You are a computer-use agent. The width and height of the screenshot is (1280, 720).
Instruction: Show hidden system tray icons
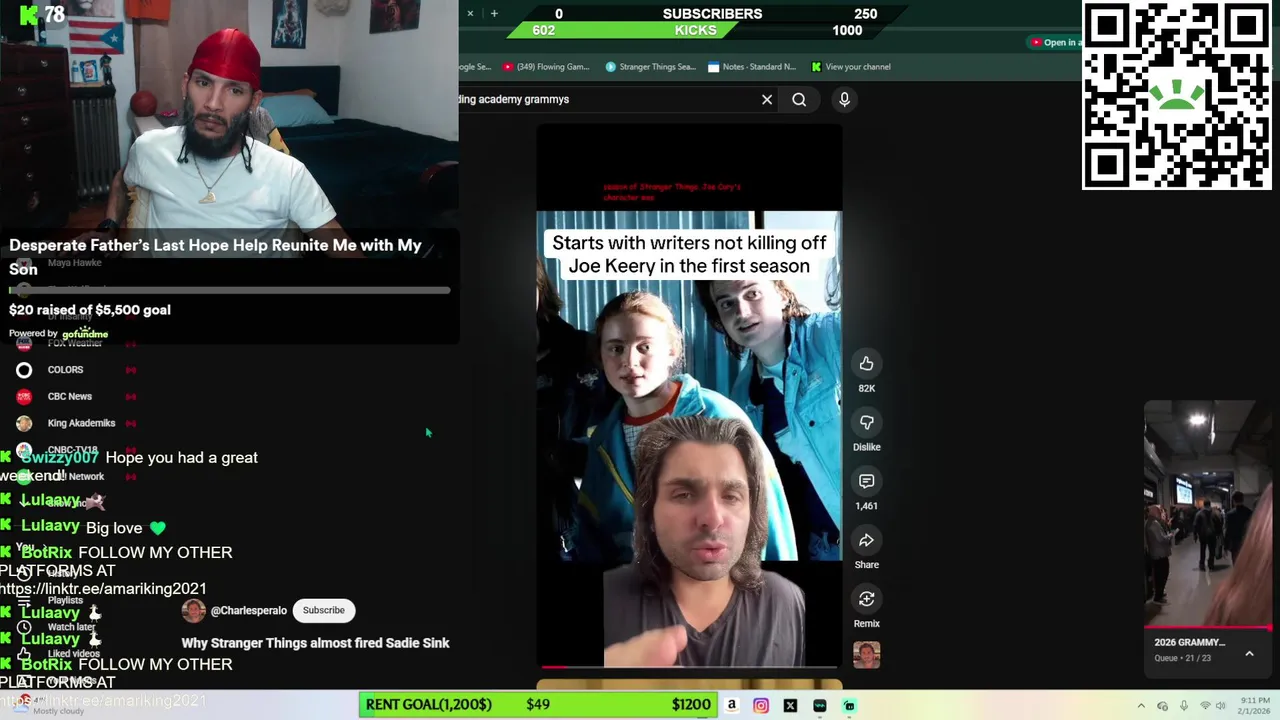(x=1141, y=705)
